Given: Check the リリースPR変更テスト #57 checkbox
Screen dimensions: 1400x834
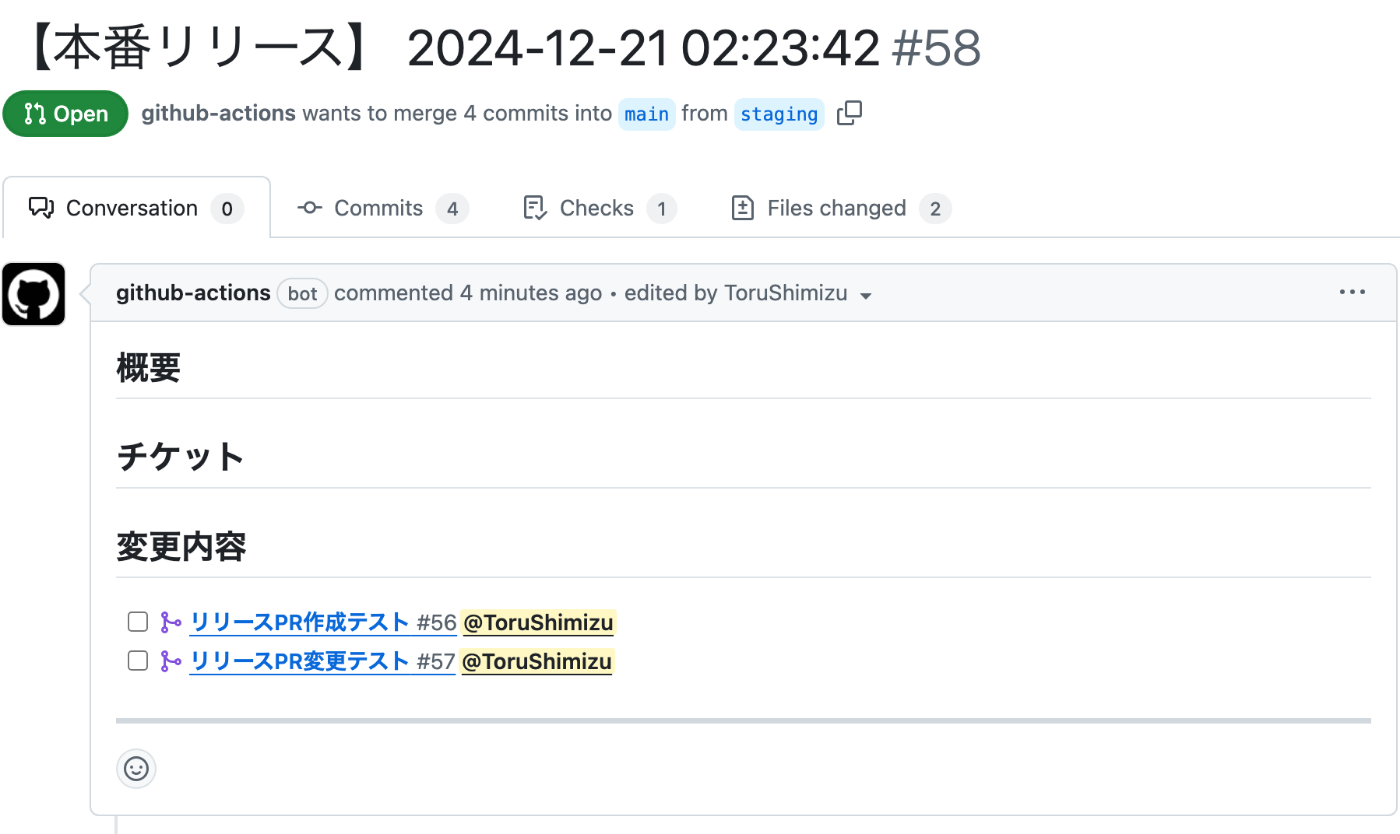Looking at the screenshot, I should 138,661.
